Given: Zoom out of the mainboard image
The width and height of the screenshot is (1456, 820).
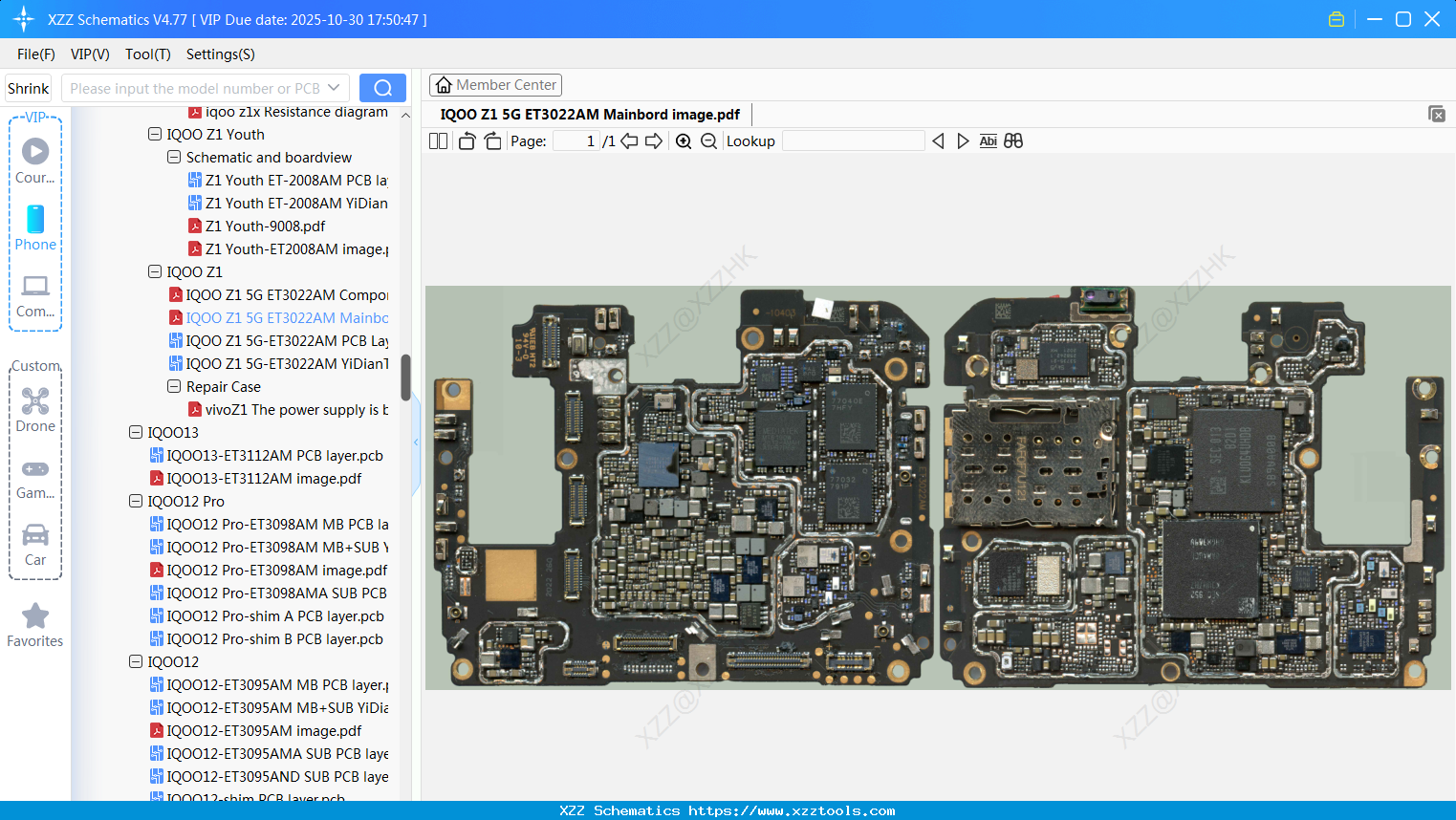Looking at the screenshot, I should (708, 140).
